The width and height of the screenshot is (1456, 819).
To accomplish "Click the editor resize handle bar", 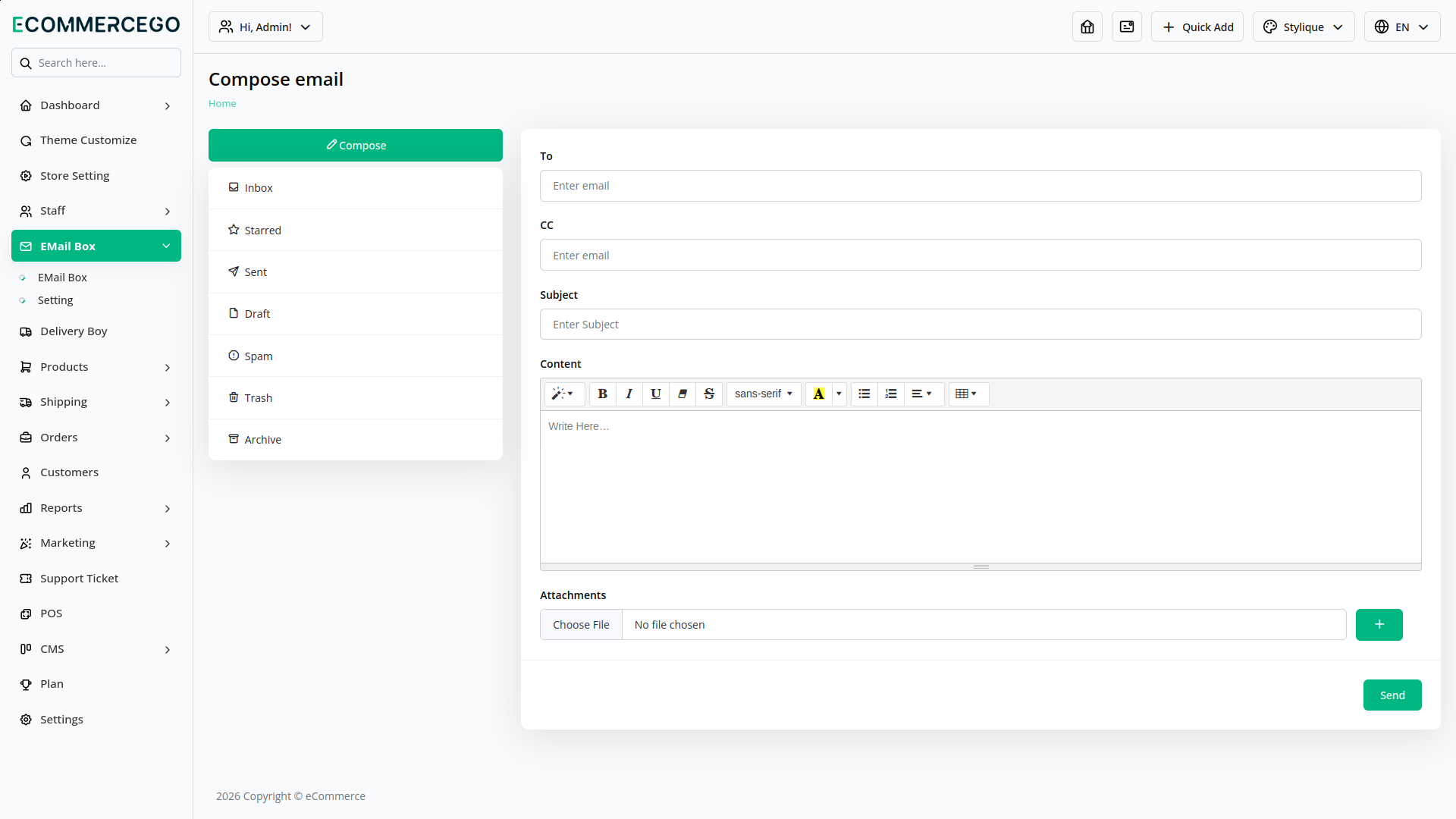I will coord(981,566).
